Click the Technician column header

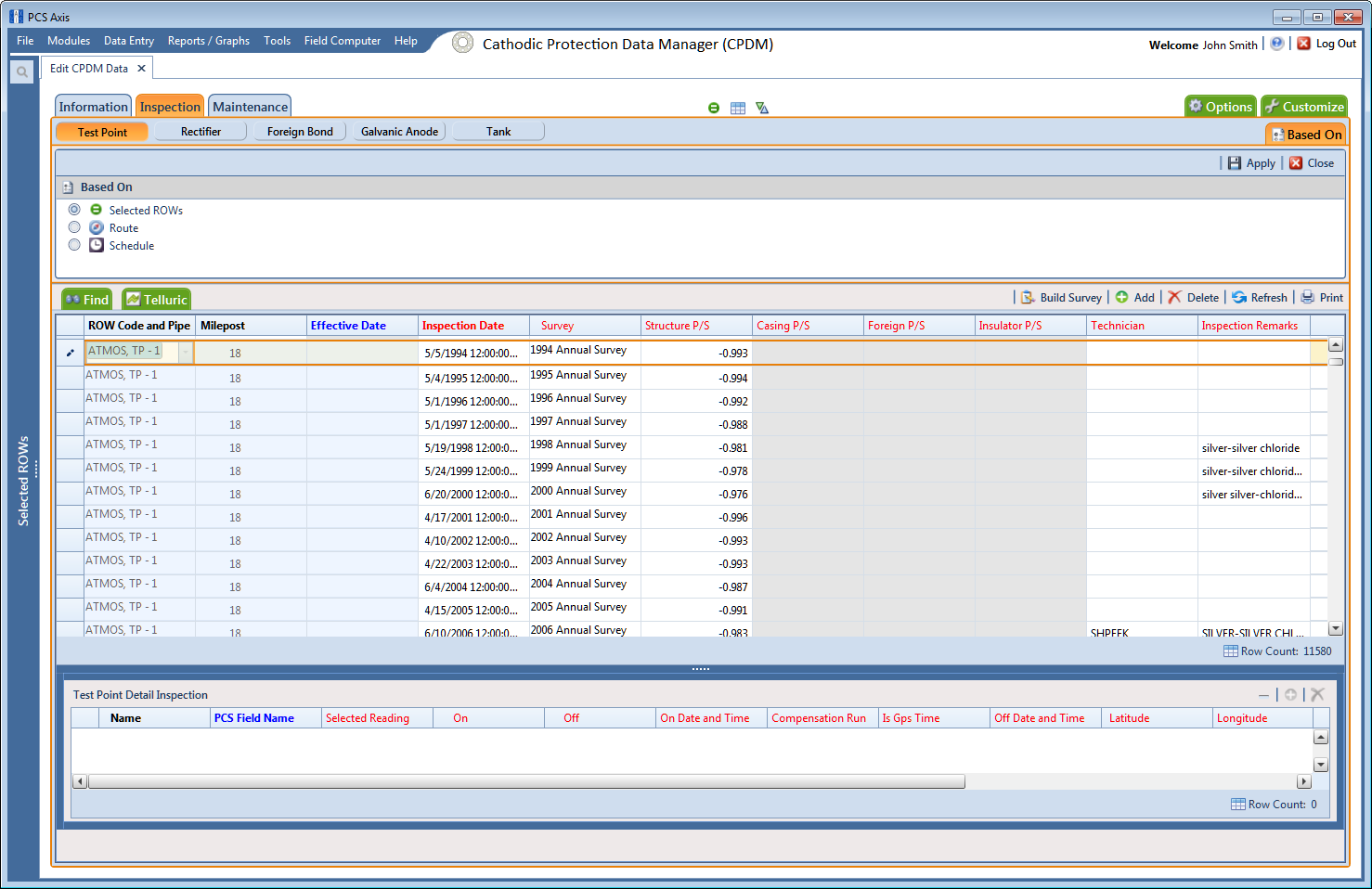[1142, 326]
